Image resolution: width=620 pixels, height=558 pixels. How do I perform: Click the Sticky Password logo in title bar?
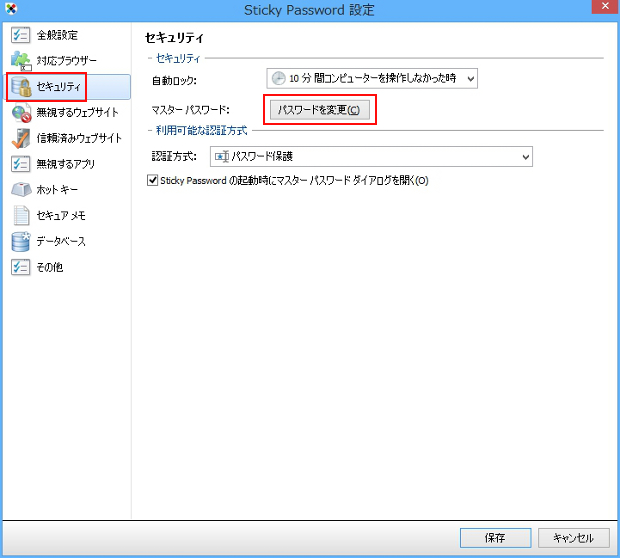(x=11, y=9)
